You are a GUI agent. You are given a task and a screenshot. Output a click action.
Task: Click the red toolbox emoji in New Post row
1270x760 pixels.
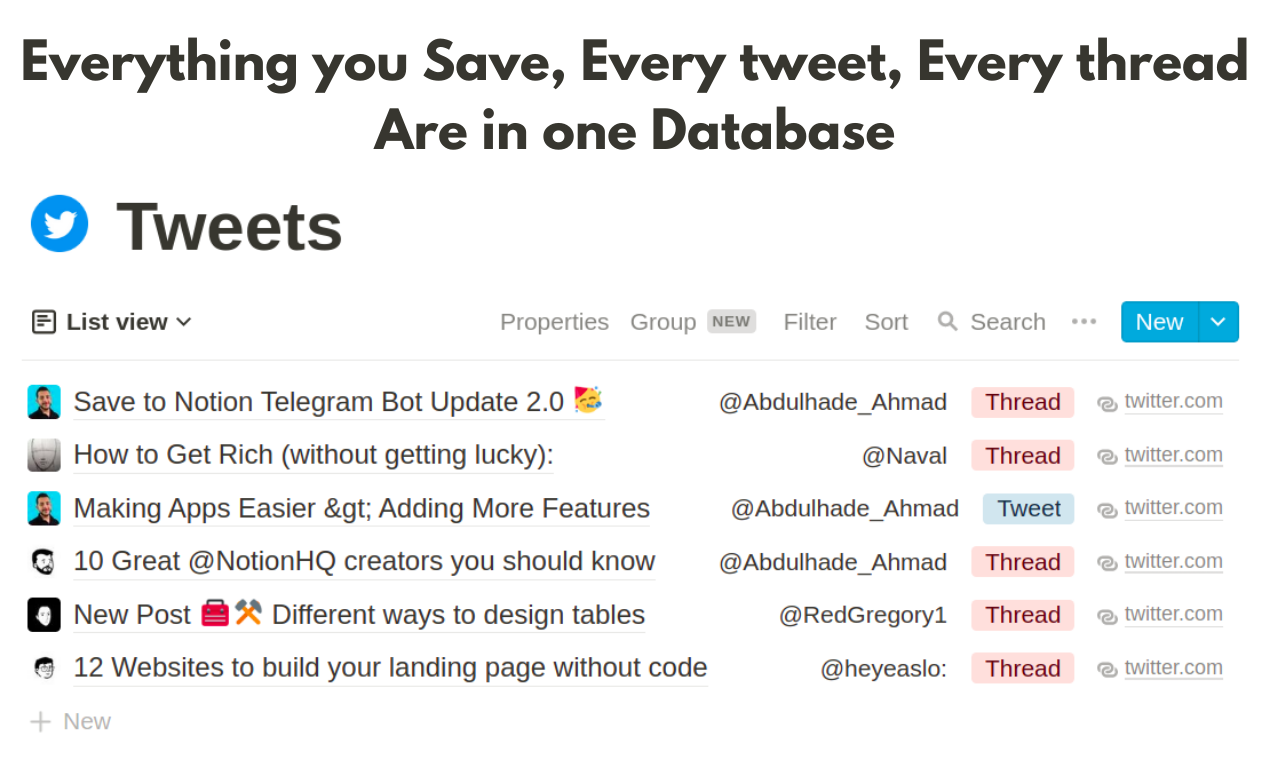coord(214,614)
